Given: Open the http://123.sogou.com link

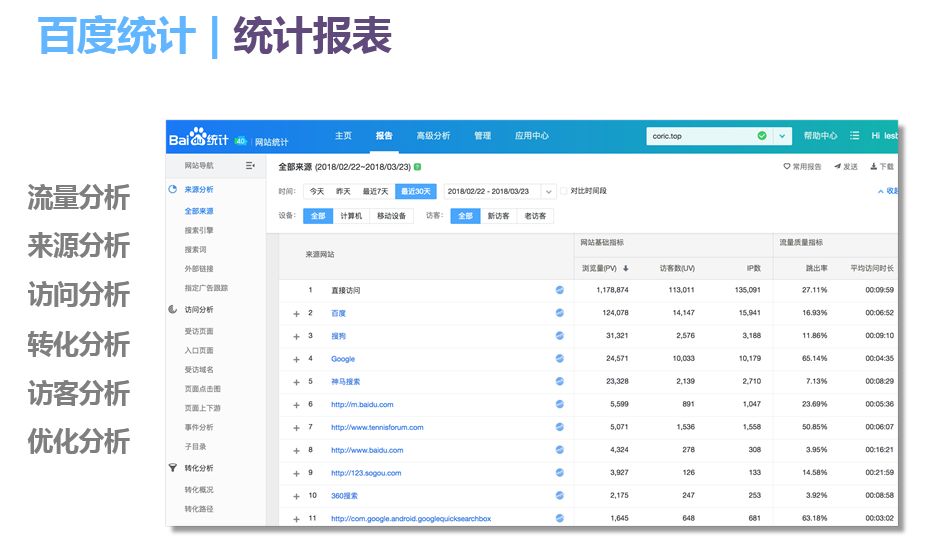Looking at the screenshot, I should (366, 473).
